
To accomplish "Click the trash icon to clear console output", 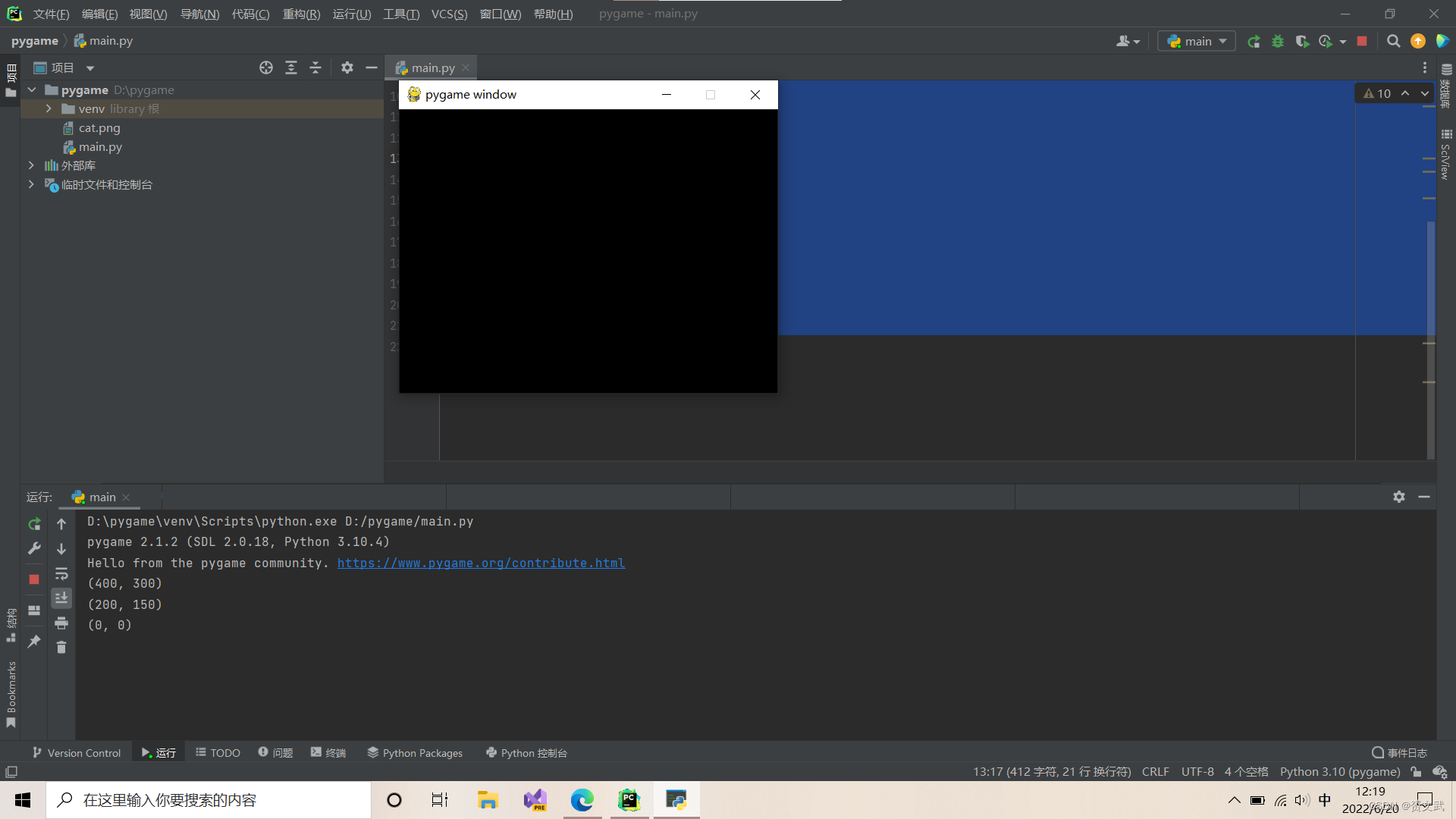I will (x=61, y=647).
